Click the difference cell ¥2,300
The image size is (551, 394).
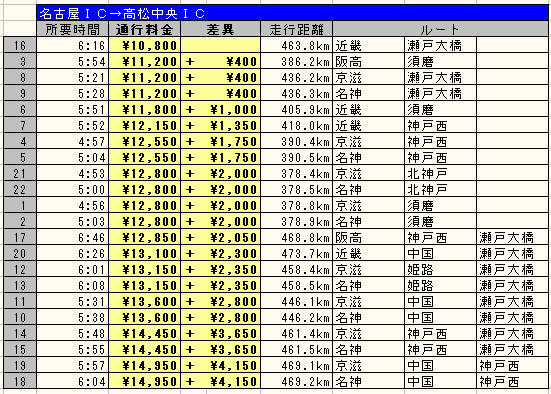pyautogui.click(x=220, y=253)
